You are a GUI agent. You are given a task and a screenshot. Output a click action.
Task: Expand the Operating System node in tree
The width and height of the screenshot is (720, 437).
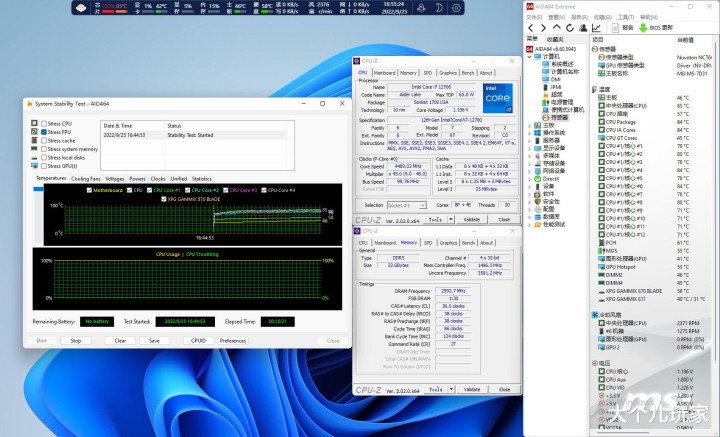(x=529, y=133)
